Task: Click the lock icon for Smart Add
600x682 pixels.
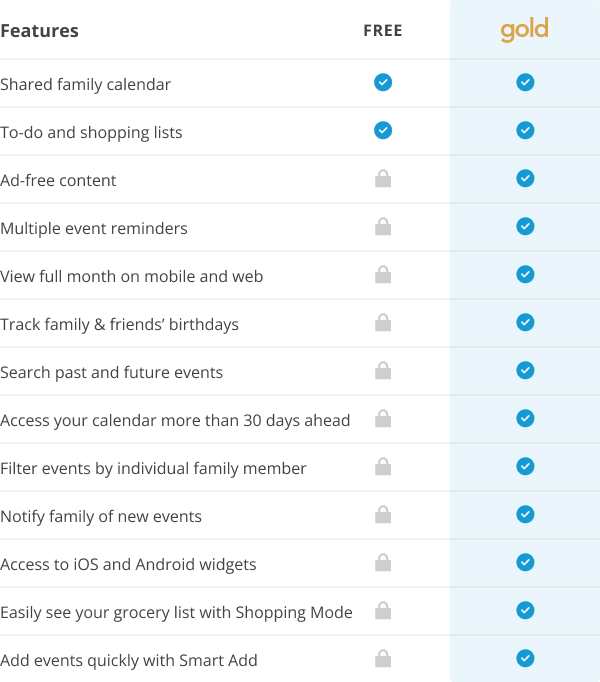Action: click(383, 658)
